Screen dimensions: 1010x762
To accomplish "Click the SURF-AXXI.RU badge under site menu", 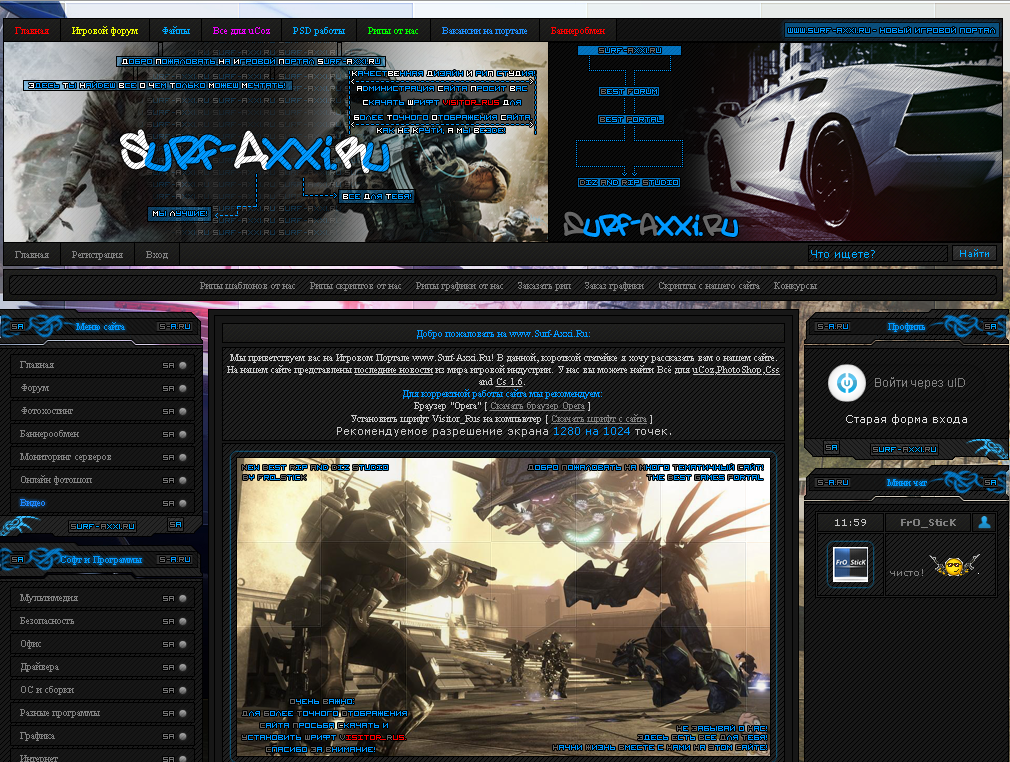I will pyautogui.click(x=102, y=526).
